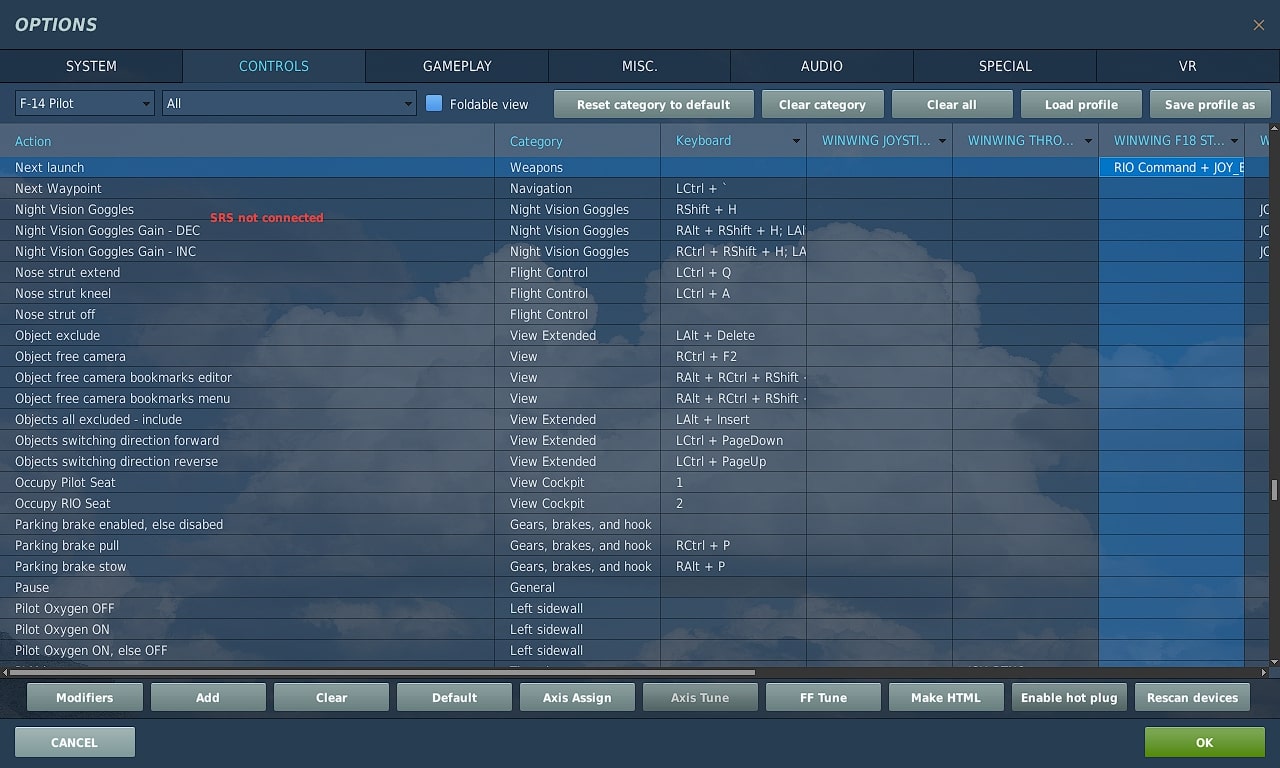Open the Modifiers panel button

(85, 698)
